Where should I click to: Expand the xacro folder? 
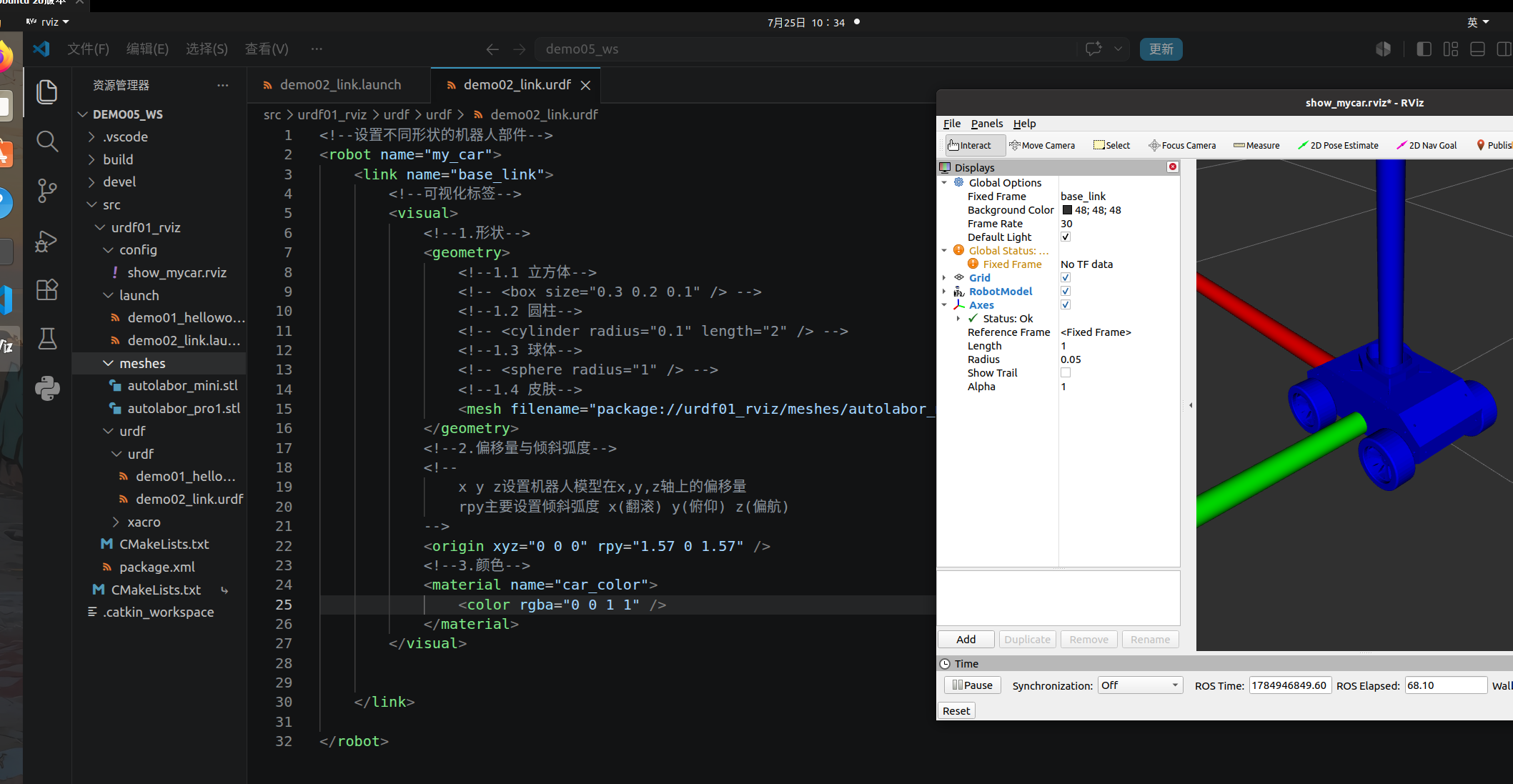[x=144, y=522]
